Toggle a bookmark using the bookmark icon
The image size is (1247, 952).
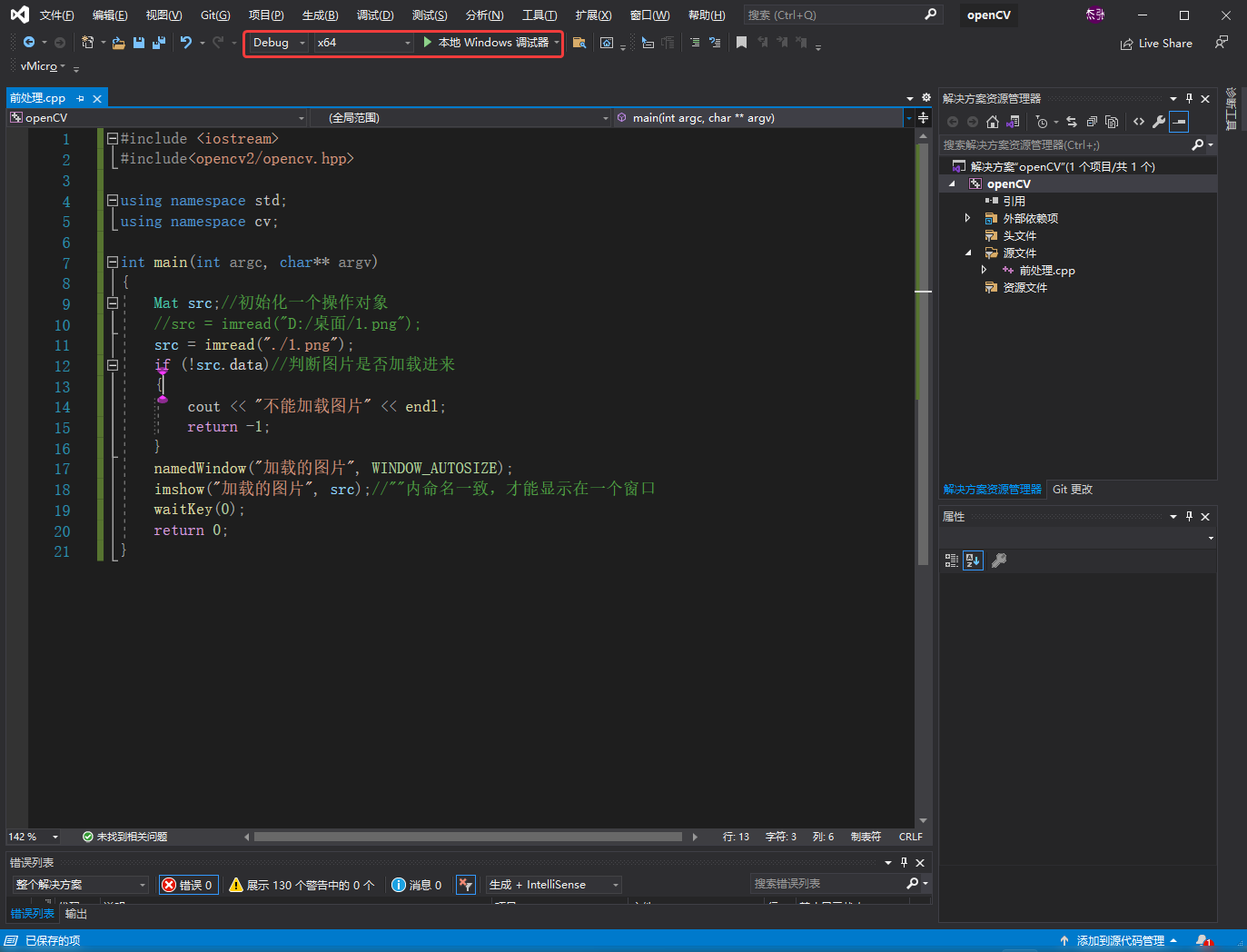pos(742,43)
